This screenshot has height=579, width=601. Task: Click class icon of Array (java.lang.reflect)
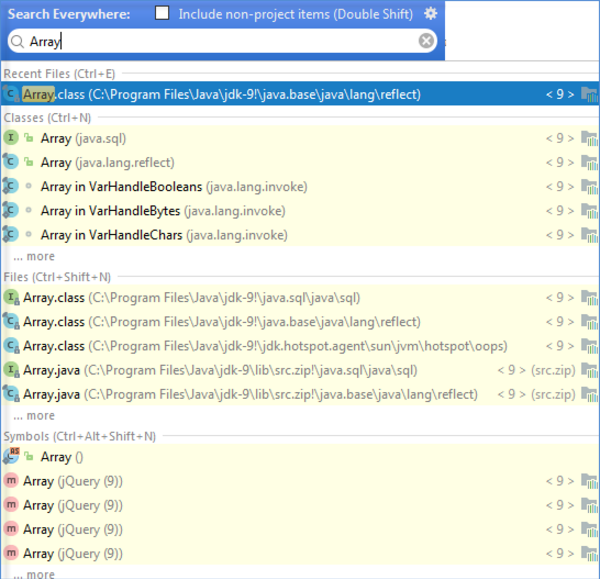(10, 161)
